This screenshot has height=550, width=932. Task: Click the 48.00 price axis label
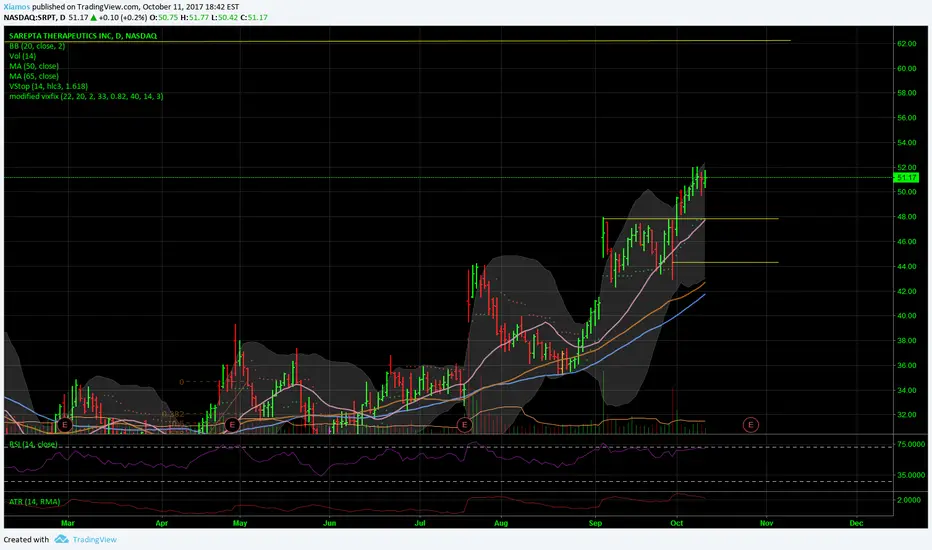906,217
